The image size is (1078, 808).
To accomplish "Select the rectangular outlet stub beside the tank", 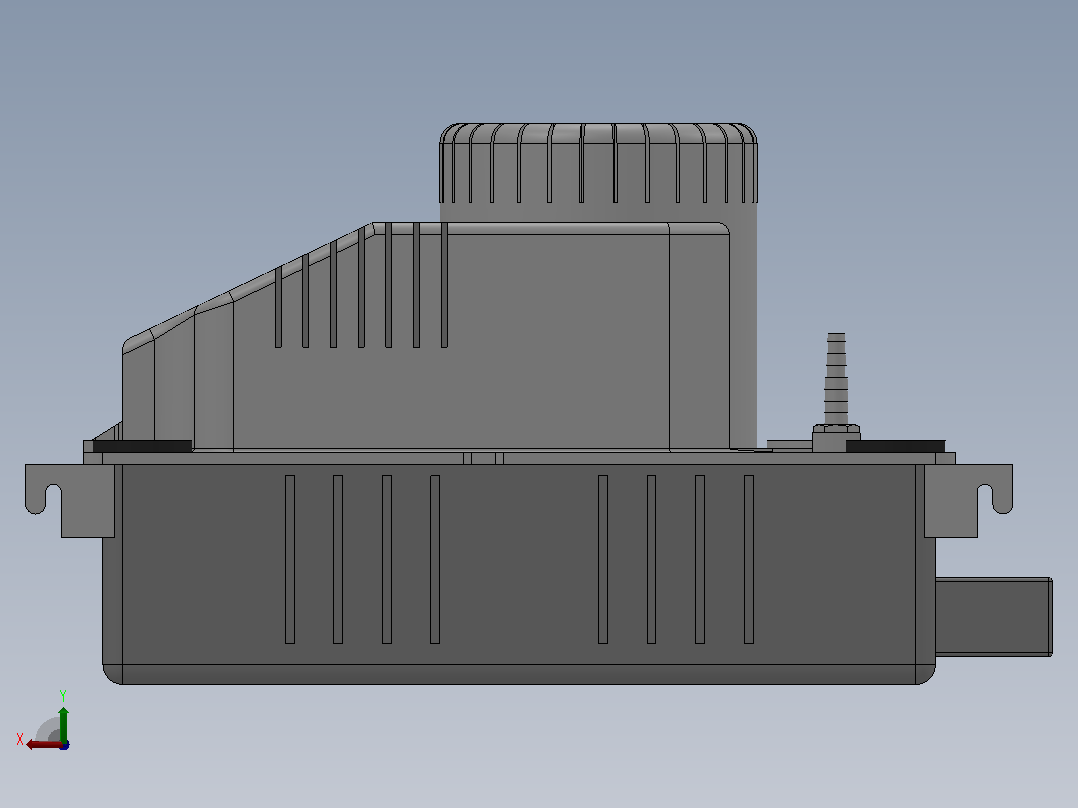I will tap(993, 617).
